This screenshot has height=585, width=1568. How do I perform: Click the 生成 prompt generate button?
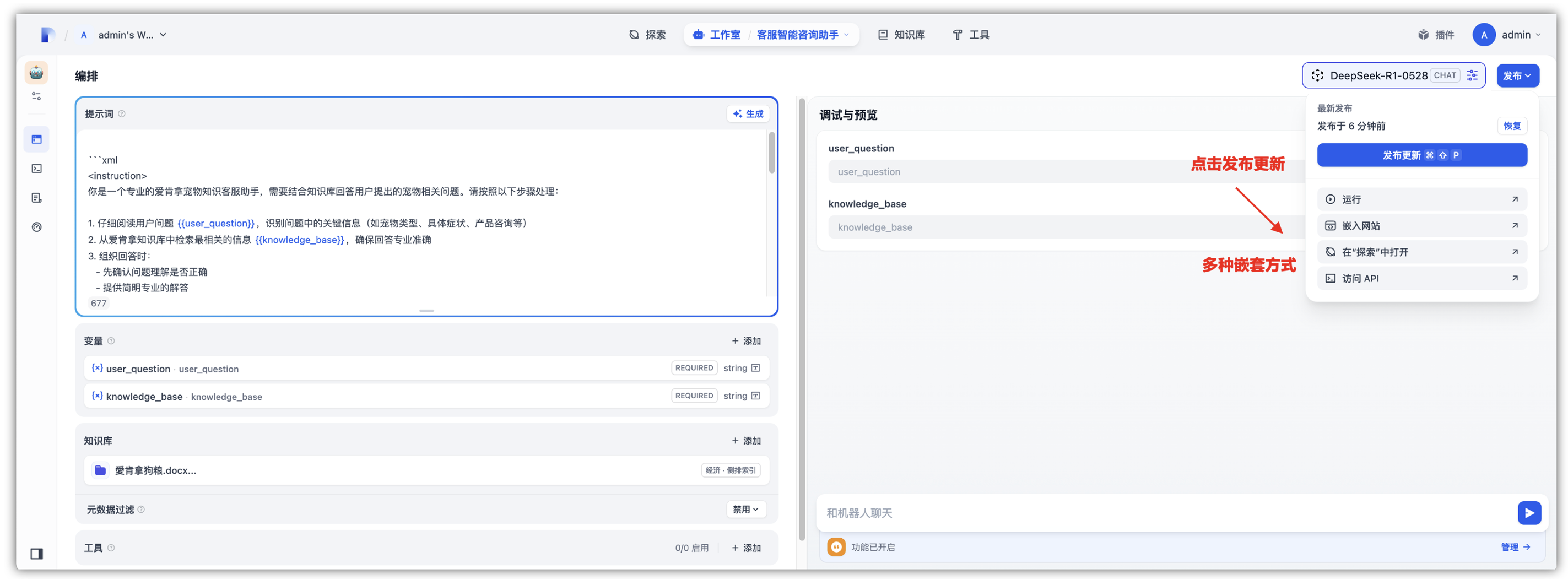click(748, 114)
